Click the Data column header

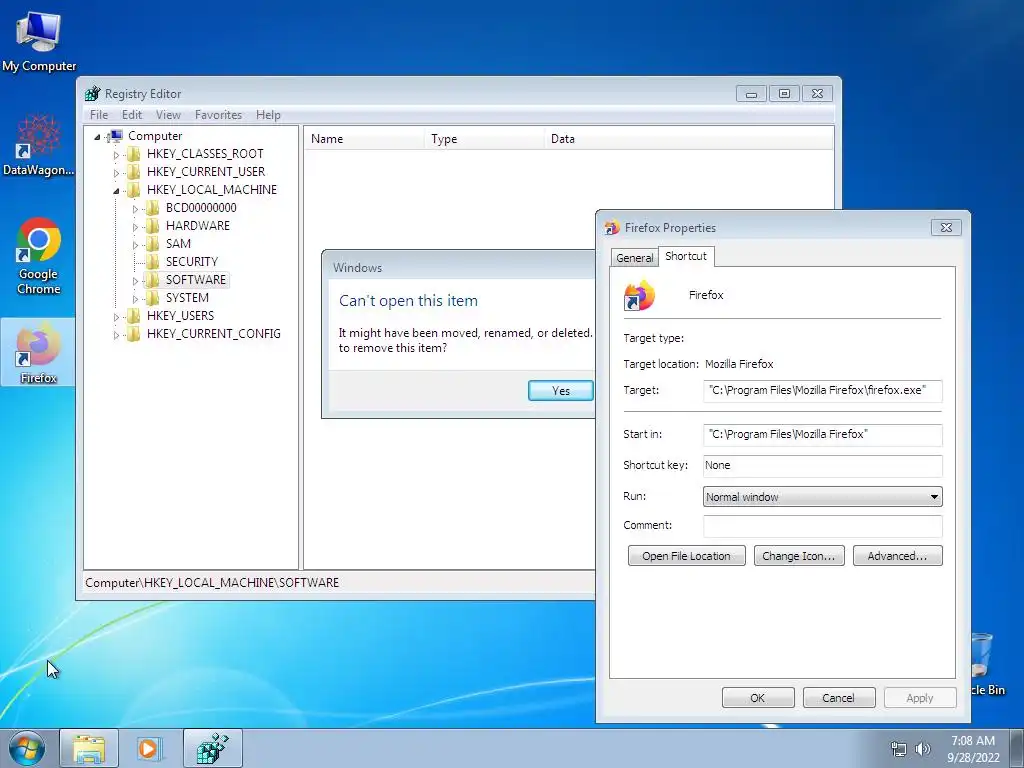coord(688,138)
